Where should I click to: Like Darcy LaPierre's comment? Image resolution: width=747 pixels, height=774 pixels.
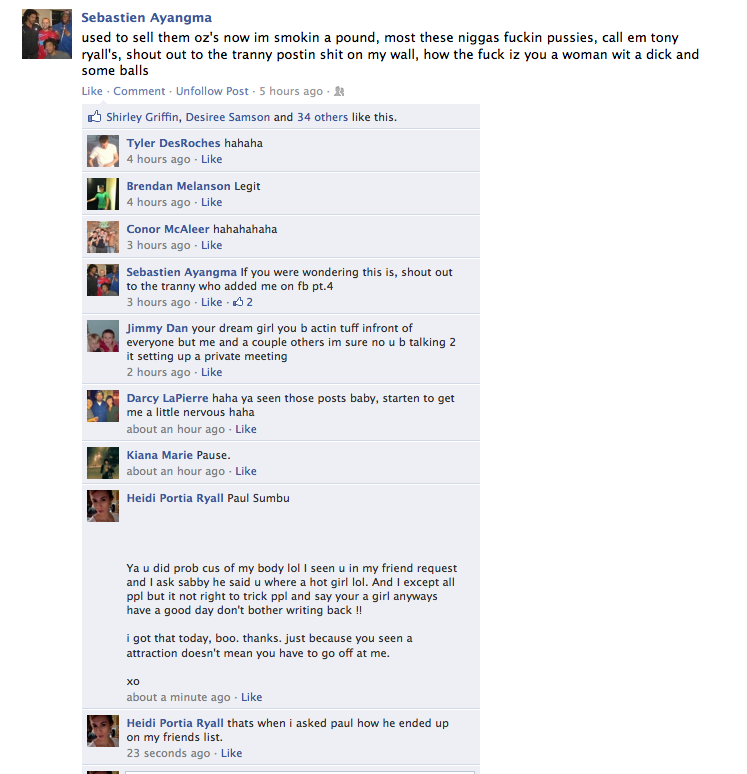coord(246,429)
